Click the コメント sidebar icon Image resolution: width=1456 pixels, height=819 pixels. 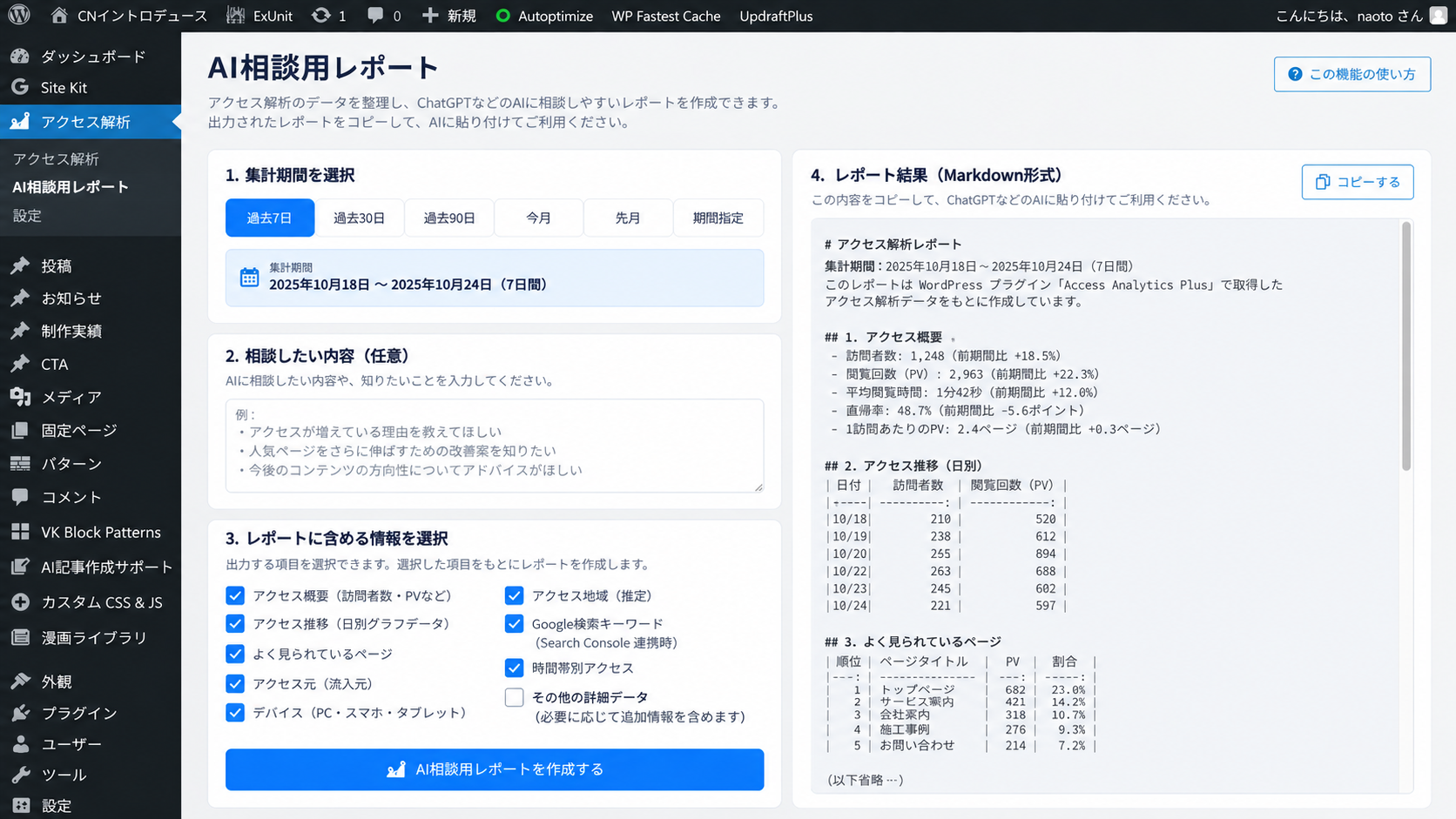[x=20, y=496]
